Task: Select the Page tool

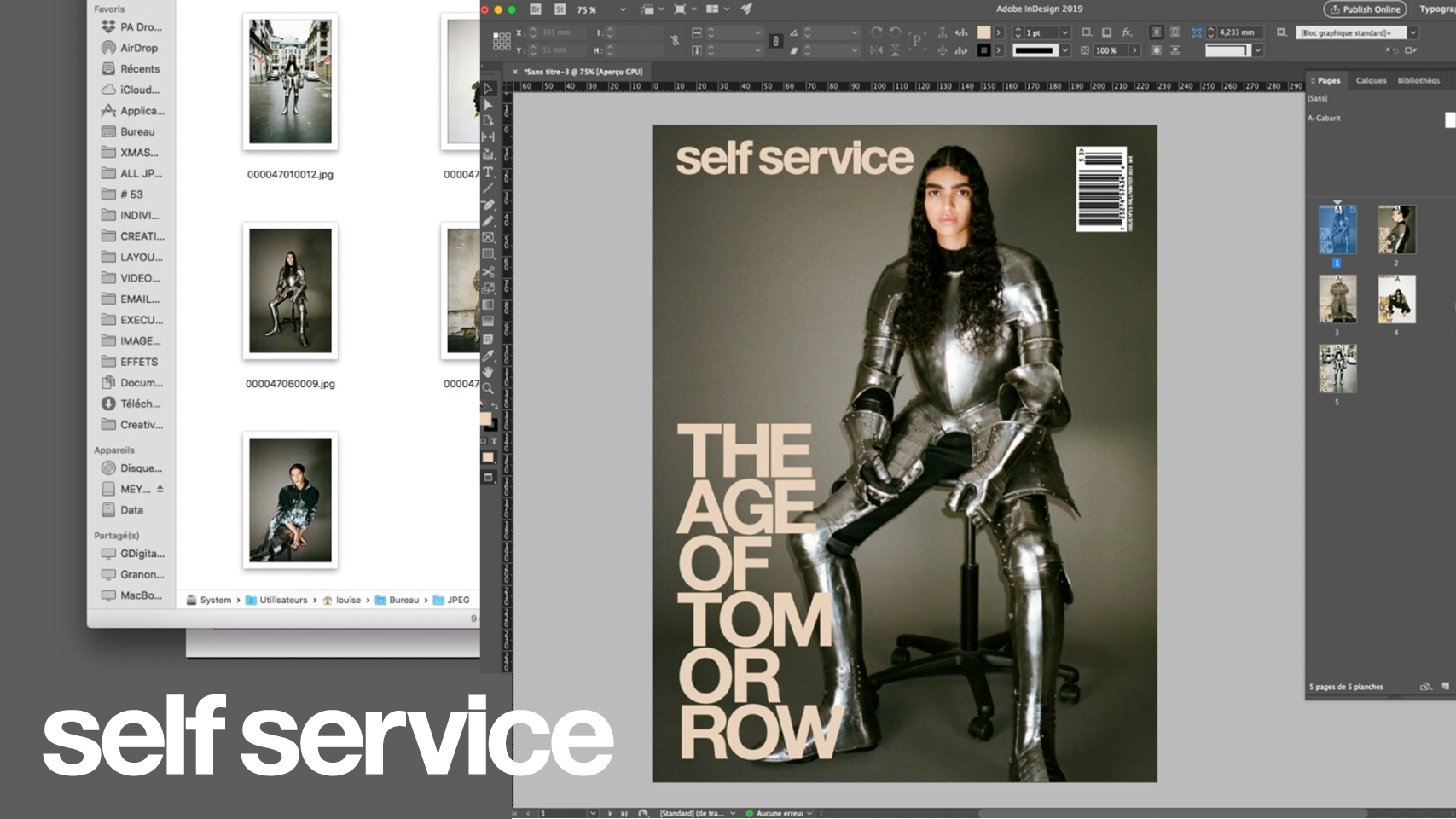Action: [488, 120]
